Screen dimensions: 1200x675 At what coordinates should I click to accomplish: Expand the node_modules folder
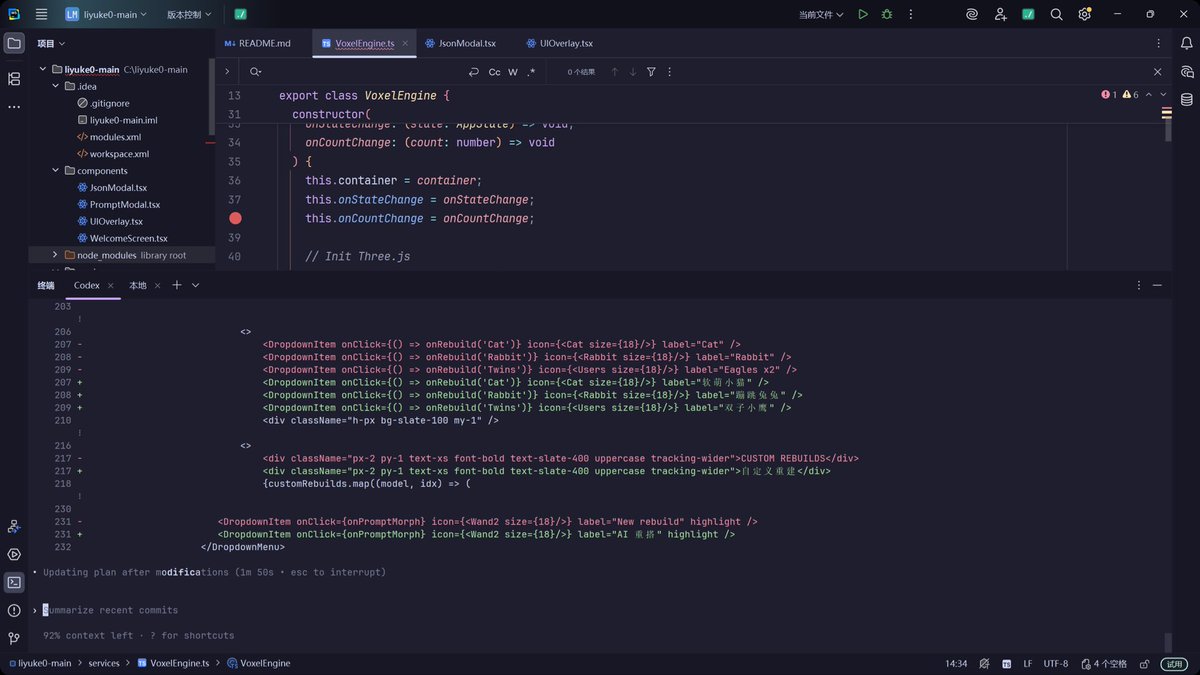[x=56, y=255]
